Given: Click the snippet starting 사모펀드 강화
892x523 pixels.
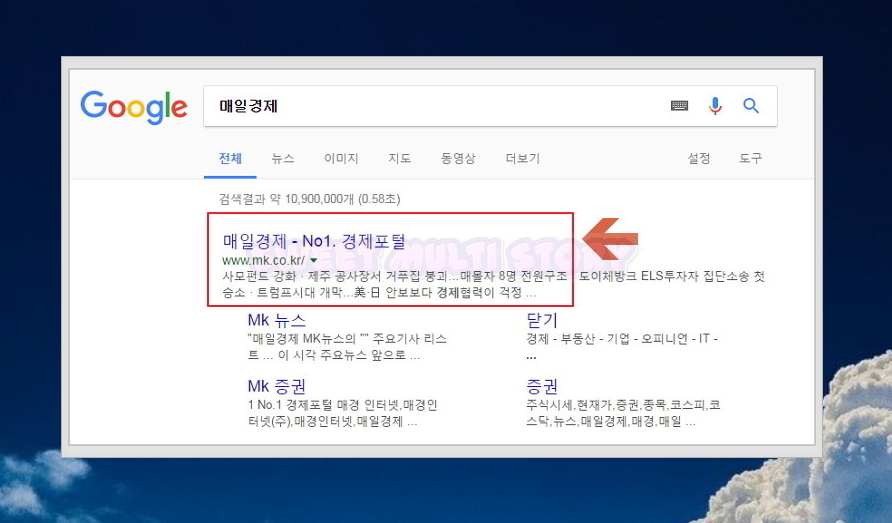Looking at the screenshot, I should click(x=493, y=285).
